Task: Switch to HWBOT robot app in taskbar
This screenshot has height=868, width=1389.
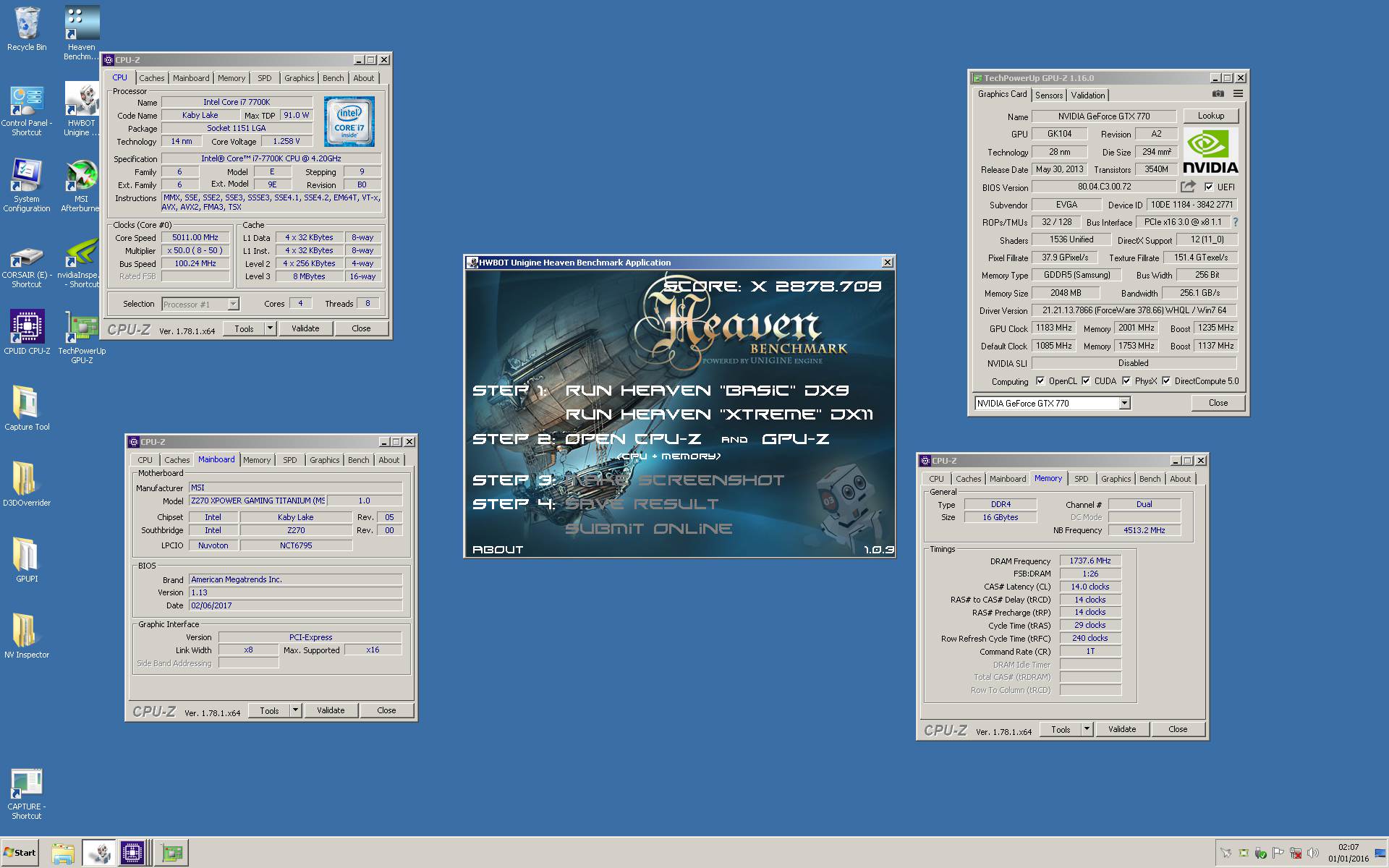Action: coord(99,853)
